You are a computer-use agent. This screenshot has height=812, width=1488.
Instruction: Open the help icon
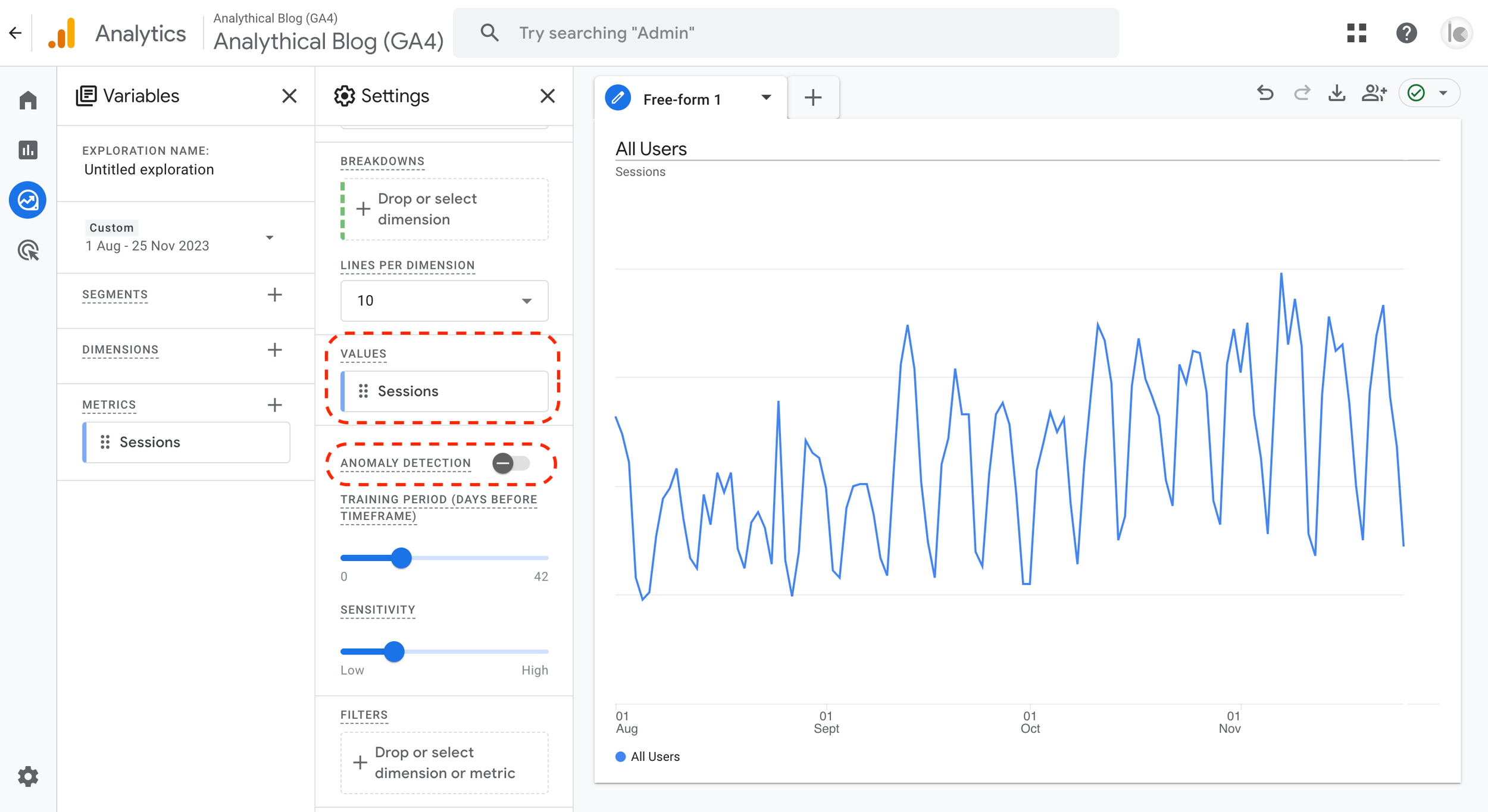[1406, 33]
